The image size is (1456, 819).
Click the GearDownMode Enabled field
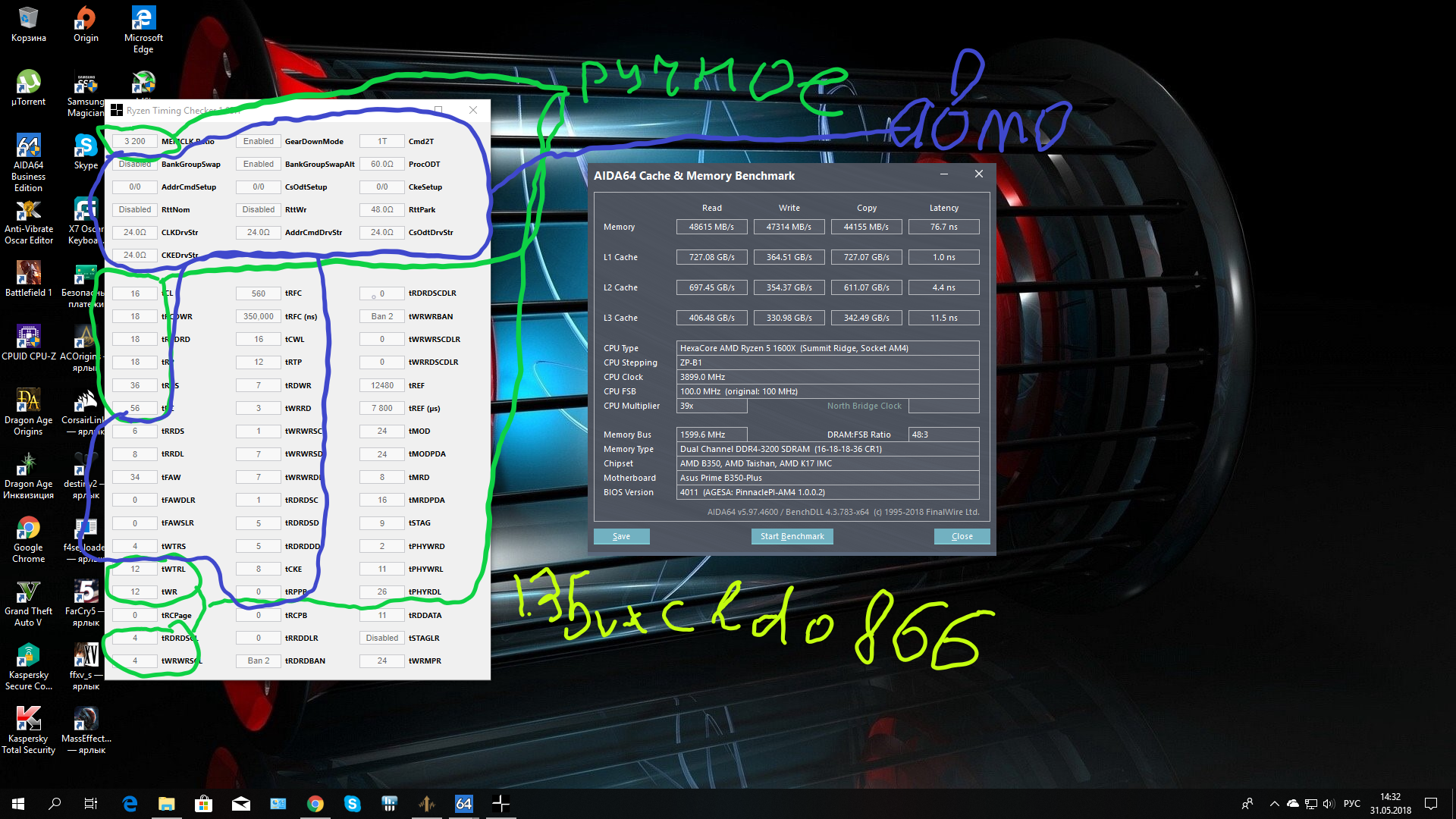point(259,141)
